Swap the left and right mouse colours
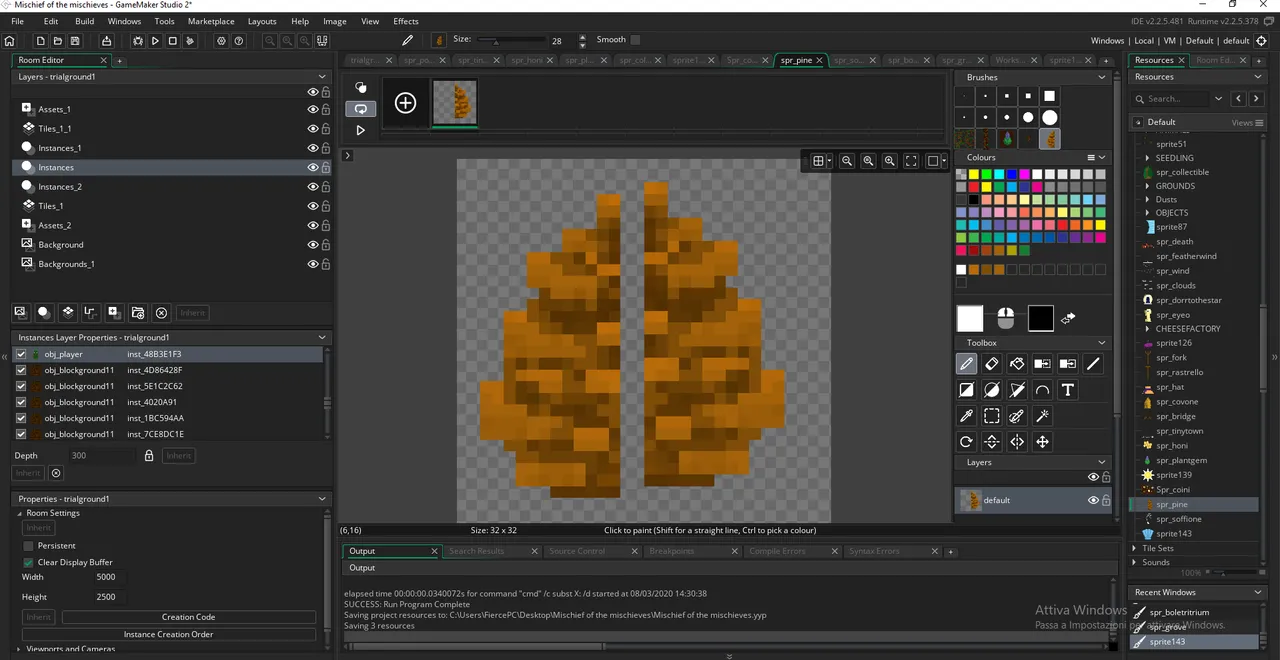 click(x=1068, y=318)
